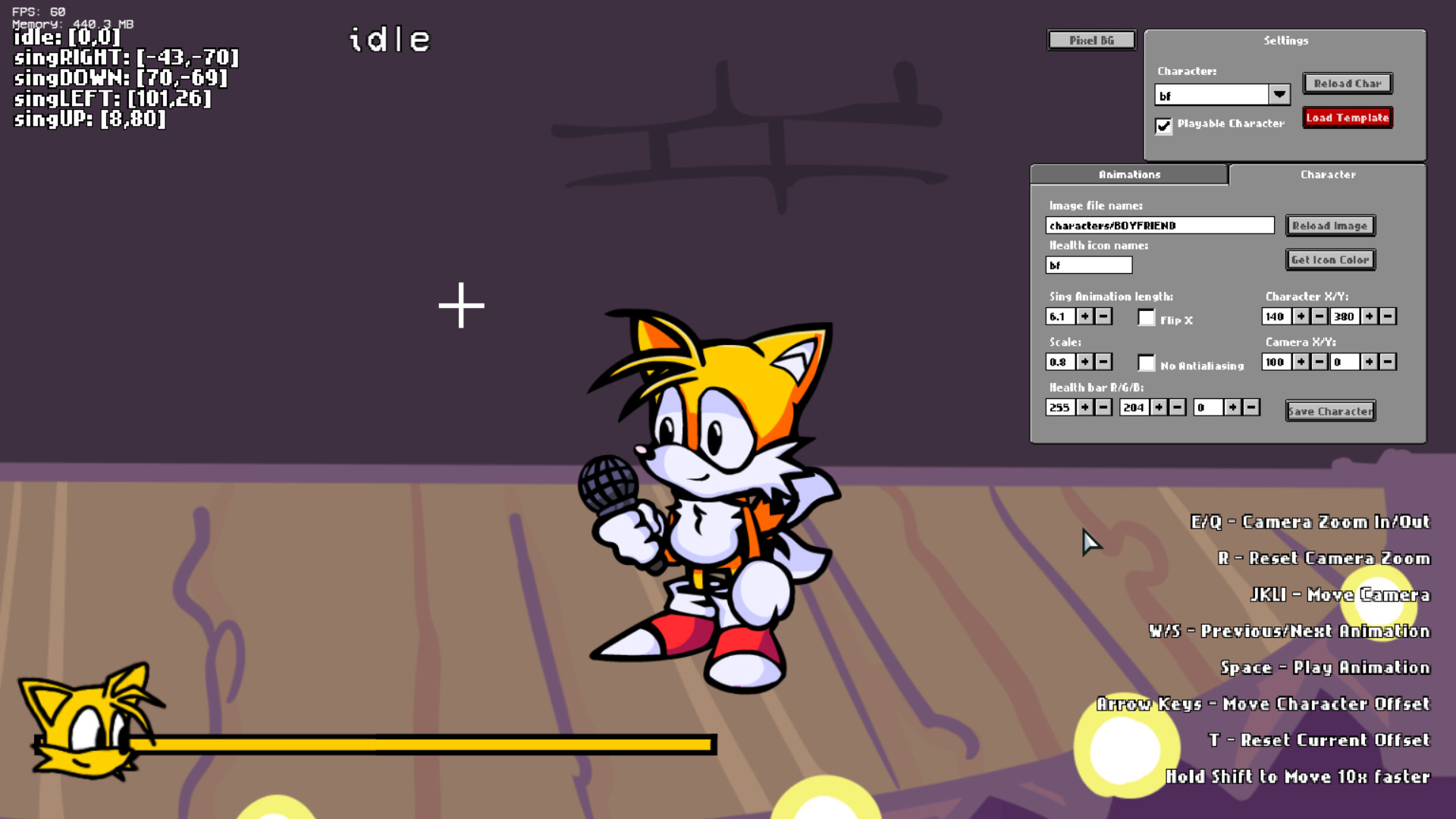This screenshot has width=1456, height=819.
Task: Click the Pixel BG button
Action: 1090,39
